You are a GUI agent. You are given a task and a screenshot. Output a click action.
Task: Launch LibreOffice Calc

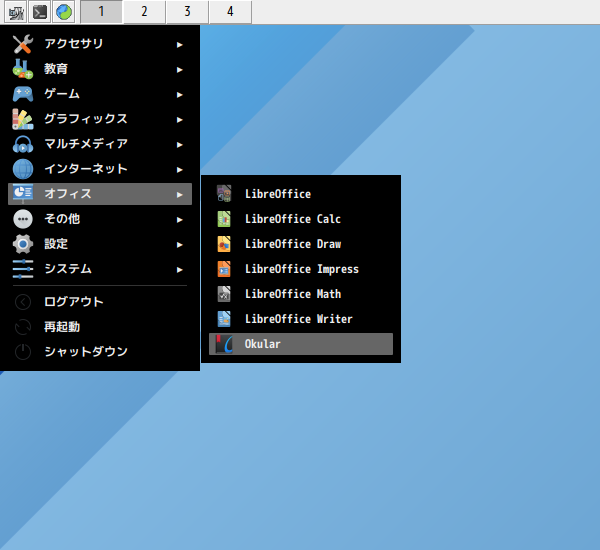pyautogui.click(x=301, y=219)
